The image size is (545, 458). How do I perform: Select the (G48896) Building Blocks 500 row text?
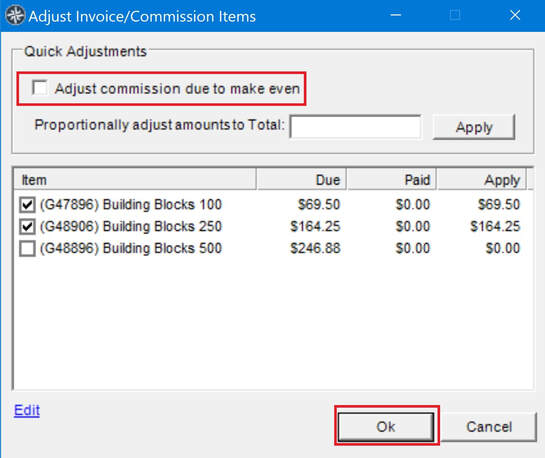tap(131, 248)
